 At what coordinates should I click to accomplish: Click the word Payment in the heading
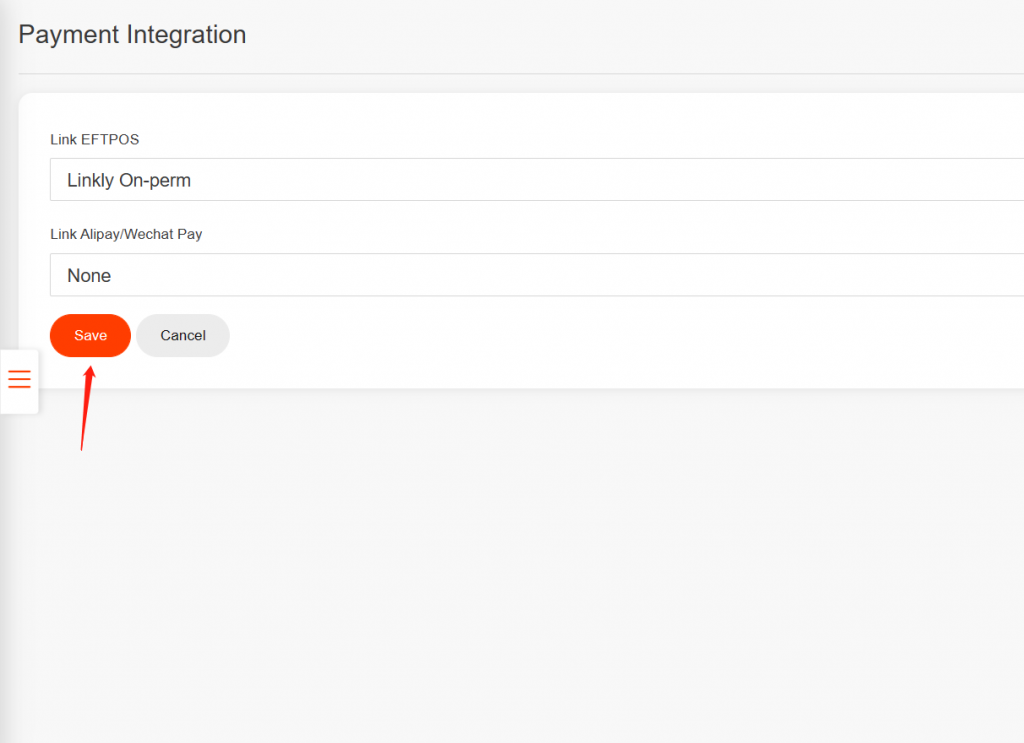tap(68, 34)
